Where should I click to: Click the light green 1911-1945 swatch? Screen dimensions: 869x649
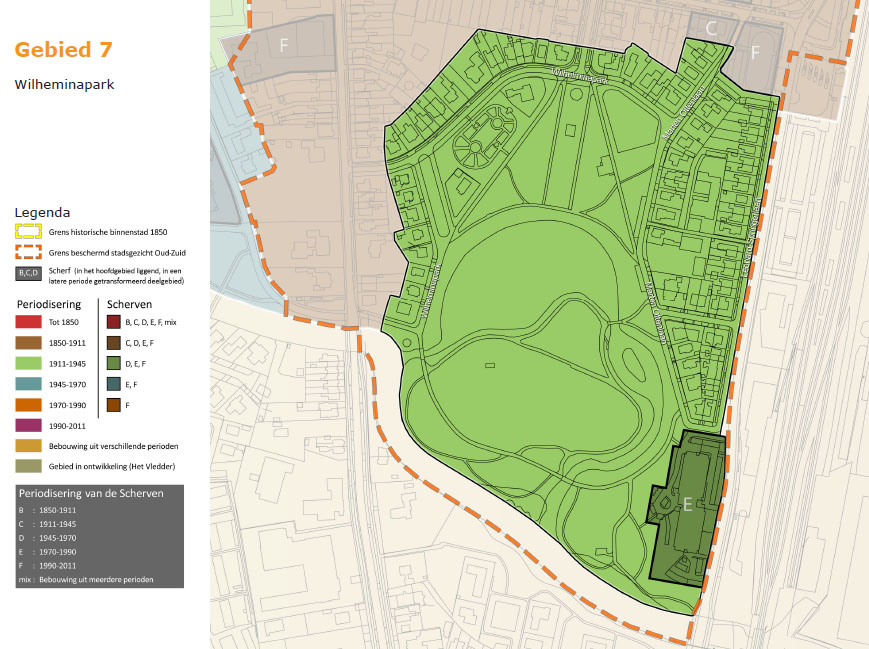pyautogui.click(x=30, y=363)
